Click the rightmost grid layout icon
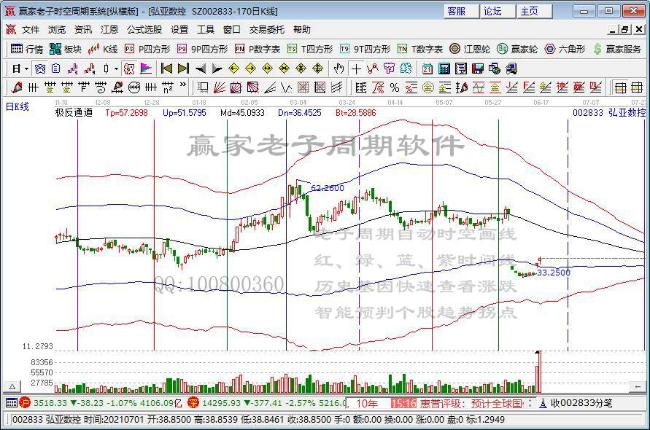The width and height of the screenshot is (650, 430). pos(637,87)
